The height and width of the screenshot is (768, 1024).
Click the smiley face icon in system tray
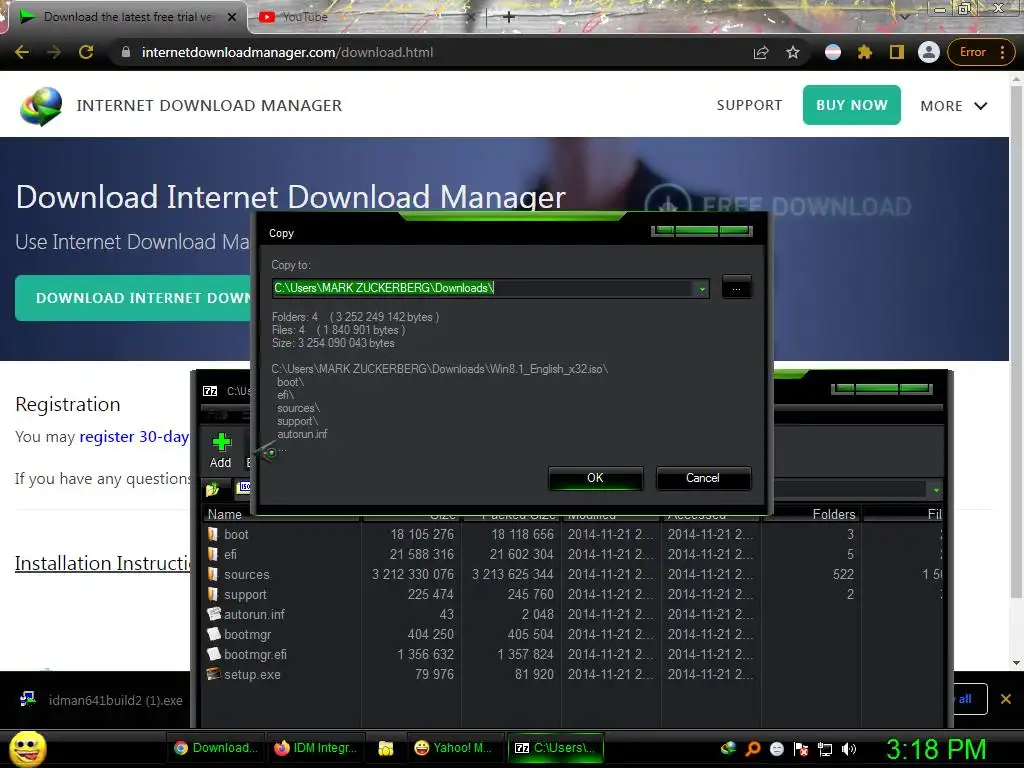777,748
